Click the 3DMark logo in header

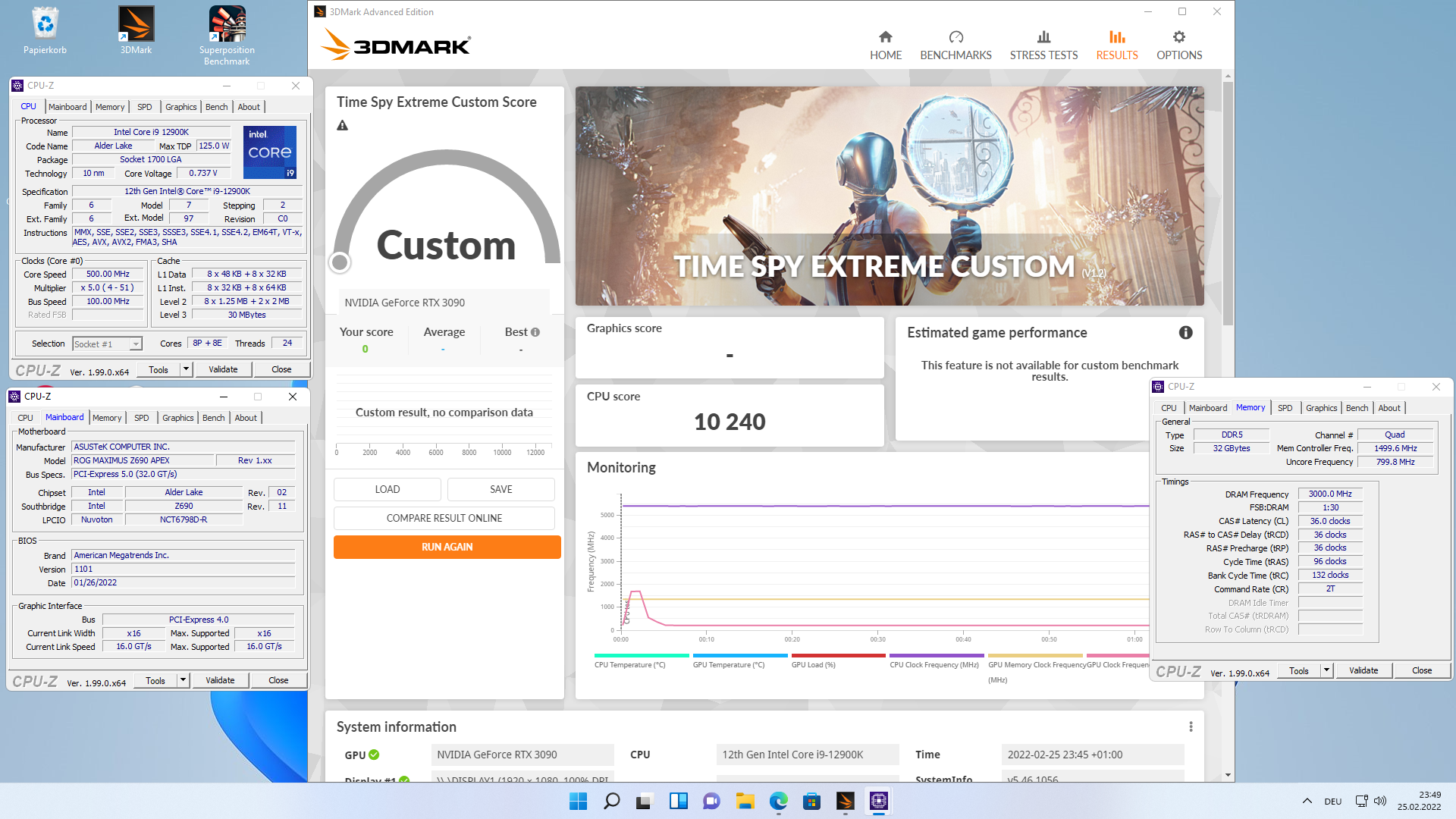point(396,45)
